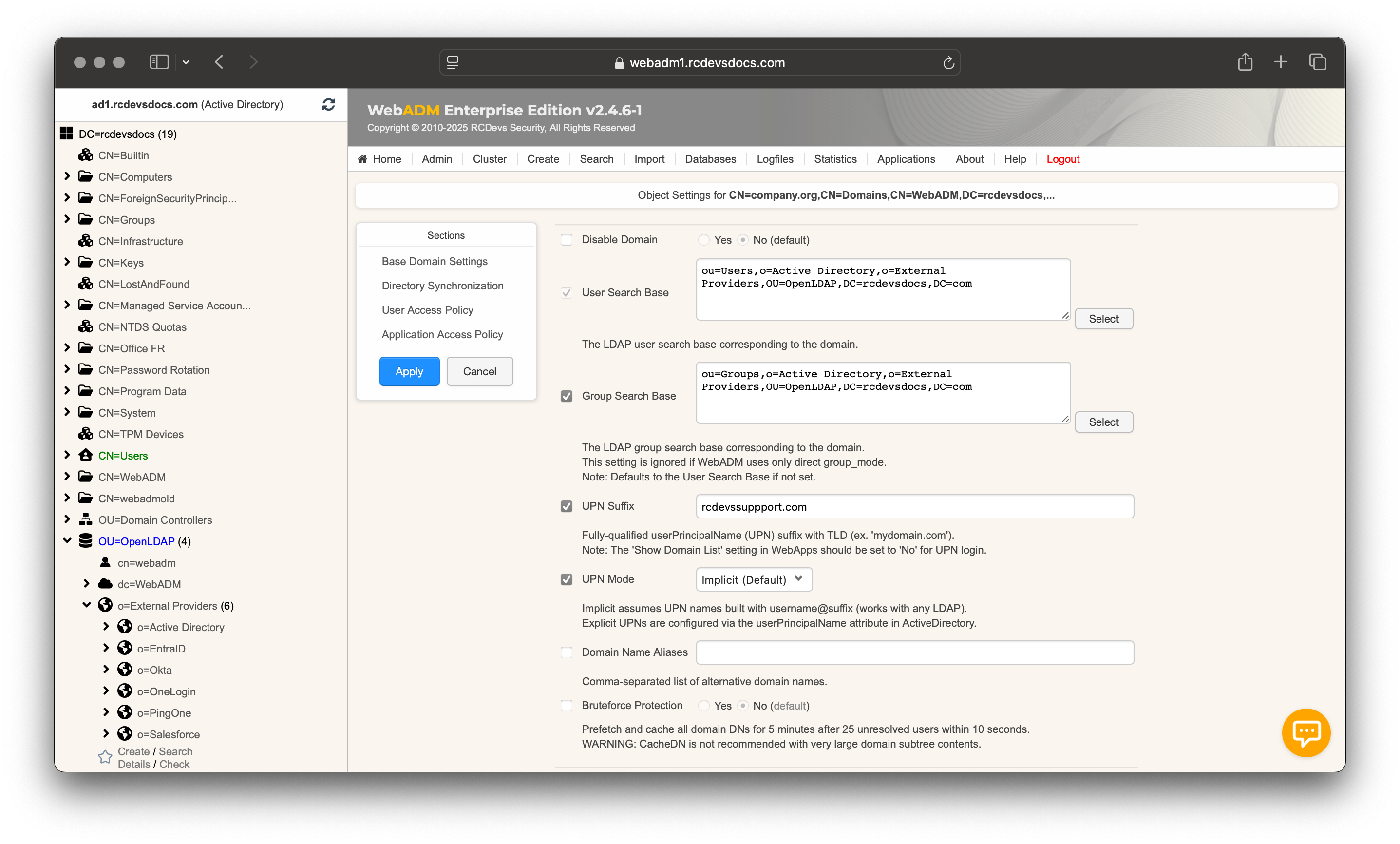Click the red Logout link
1400x844 pixels.
coord(1062,159)
